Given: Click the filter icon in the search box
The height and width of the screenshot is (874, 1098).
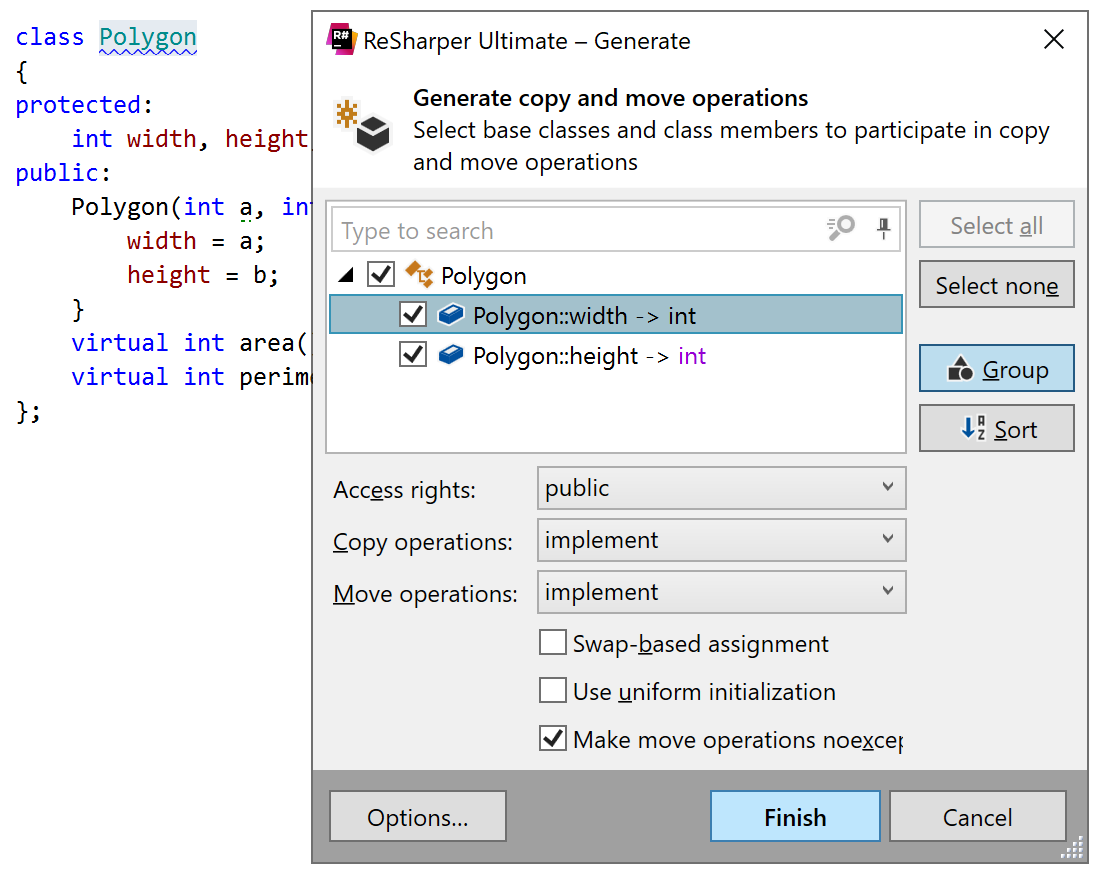Looking at the screenshot, I should coord(840,230).
